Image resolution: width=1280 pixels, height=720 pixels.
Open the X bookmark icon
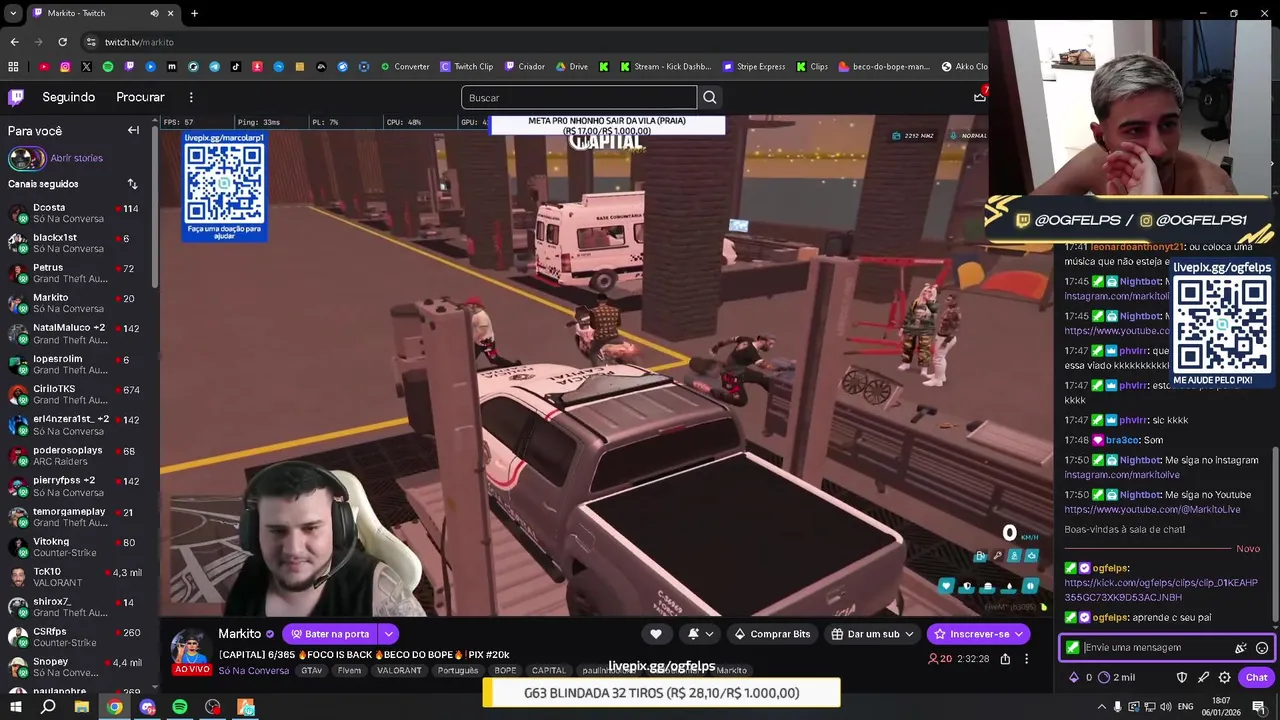click(x=86, y=67)
